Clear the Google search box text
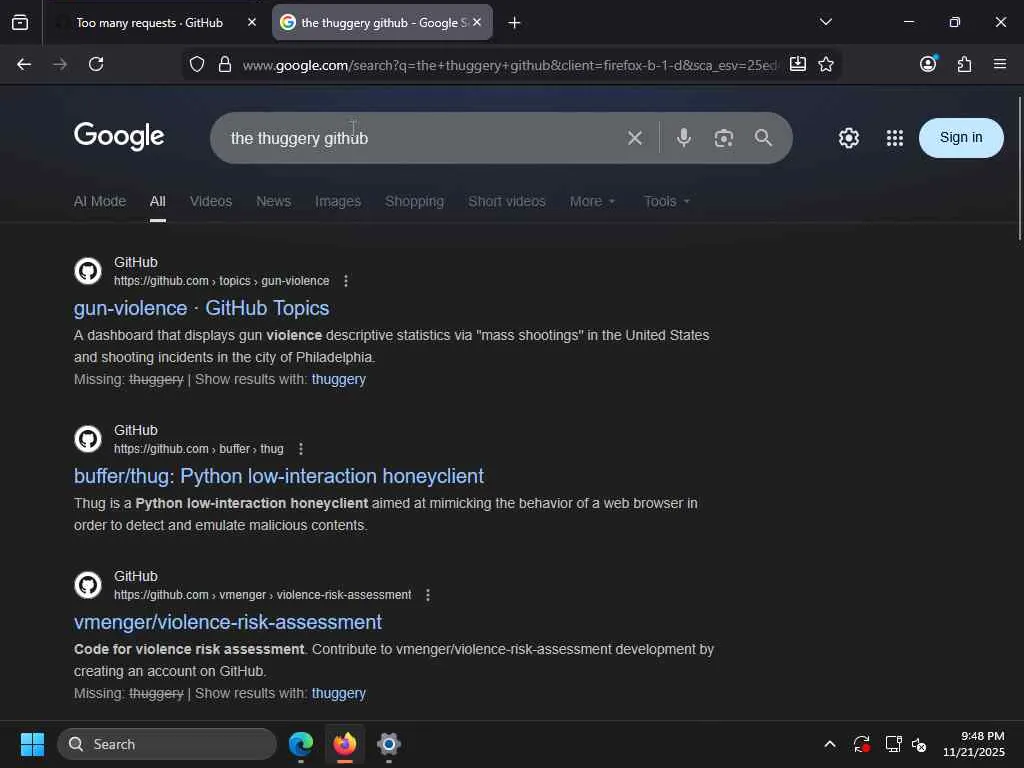This screenshot has height=768, width=1024. (x=635, y=138)
